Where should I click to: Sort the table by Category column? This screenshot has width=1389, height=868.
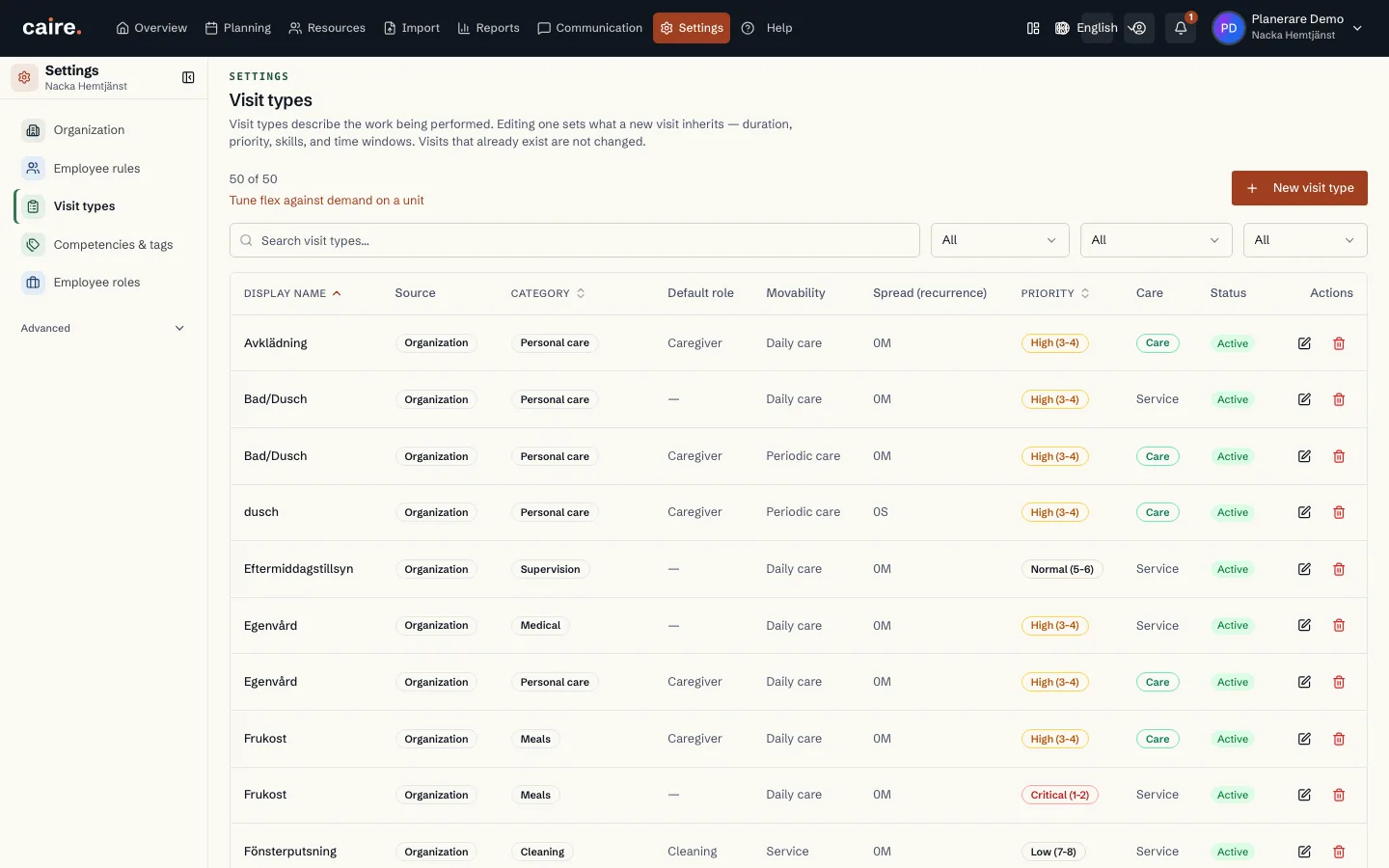tap(548, 293)
